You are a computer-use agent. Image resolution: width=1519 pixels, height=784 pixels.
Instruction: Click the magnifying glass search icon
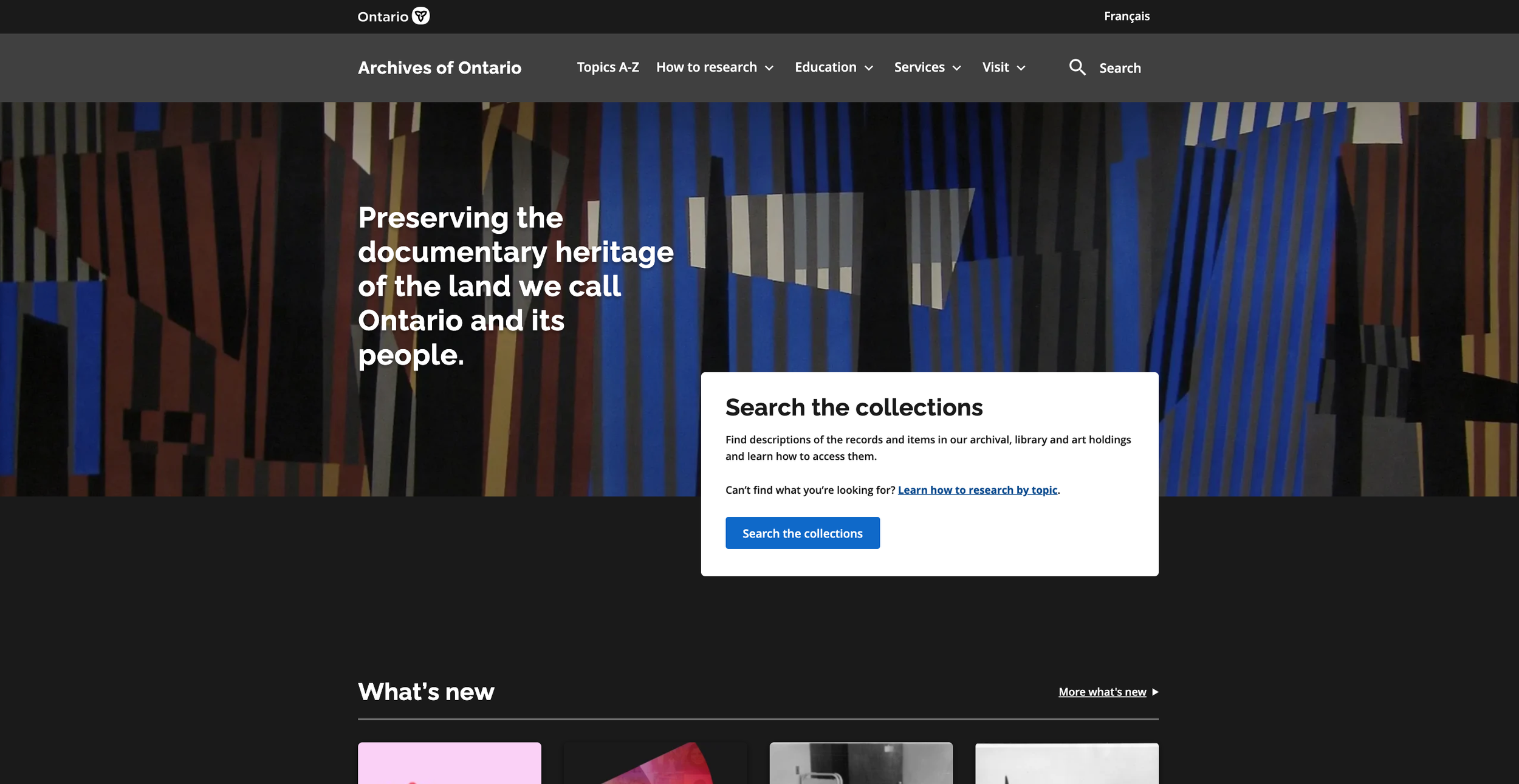point(1077,67)
